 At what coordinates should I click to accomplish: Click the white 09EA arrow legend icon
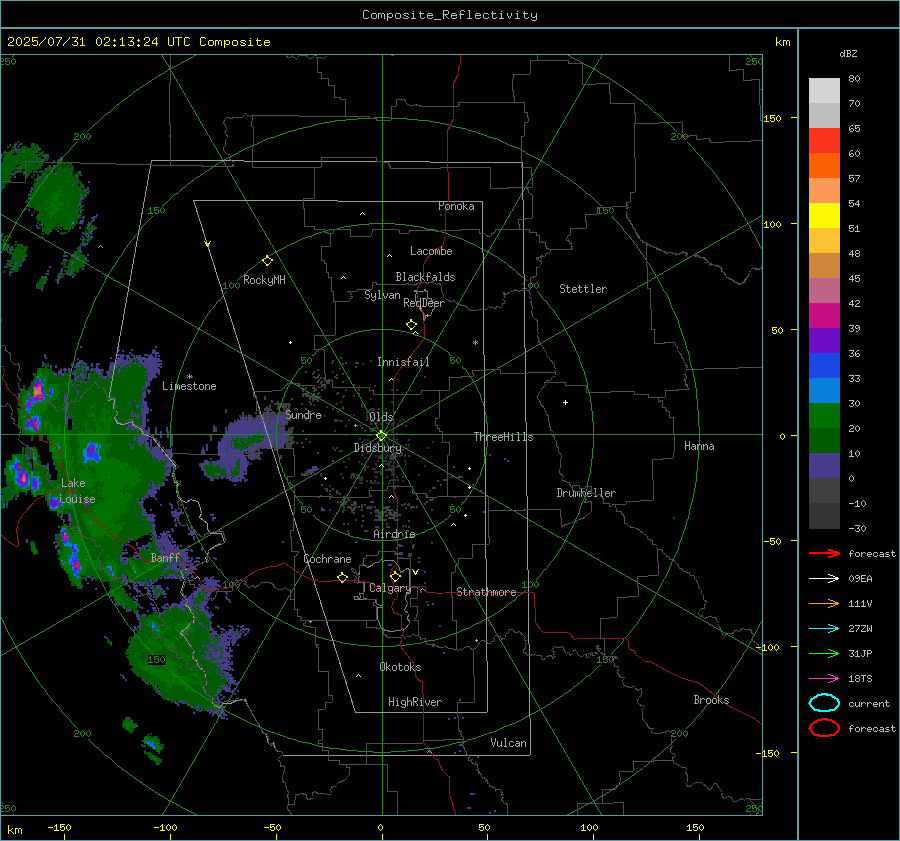pos(824,579)
